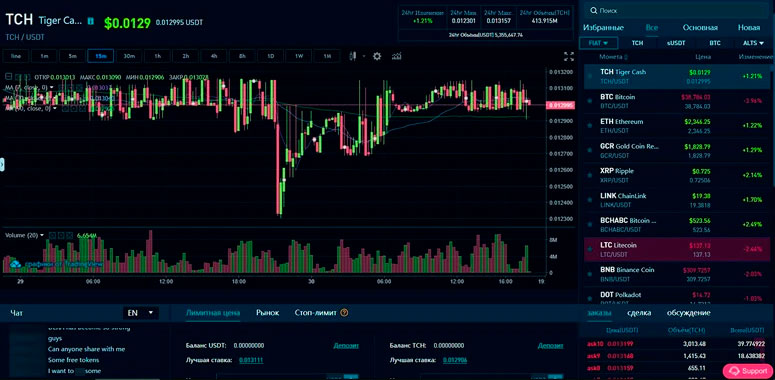Image resolution: width=775 pixels, height=380 pixels.
Task: Filter markets by BTC
Action: (715, 43)
